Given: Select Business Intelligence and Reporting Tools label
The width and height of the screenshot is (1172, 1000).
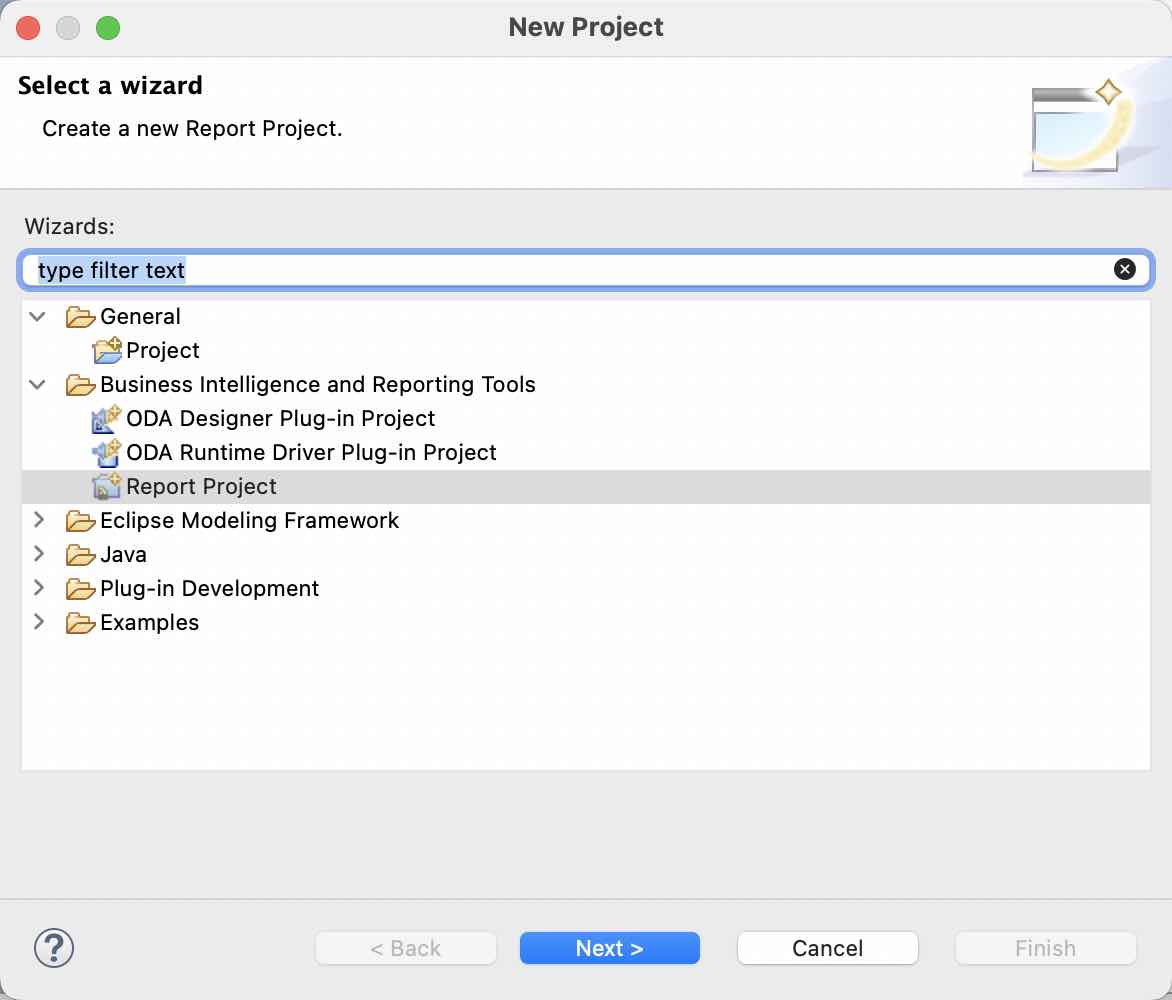Looking at the screenshot, I should pyautogui.click(x=318, y=385).
